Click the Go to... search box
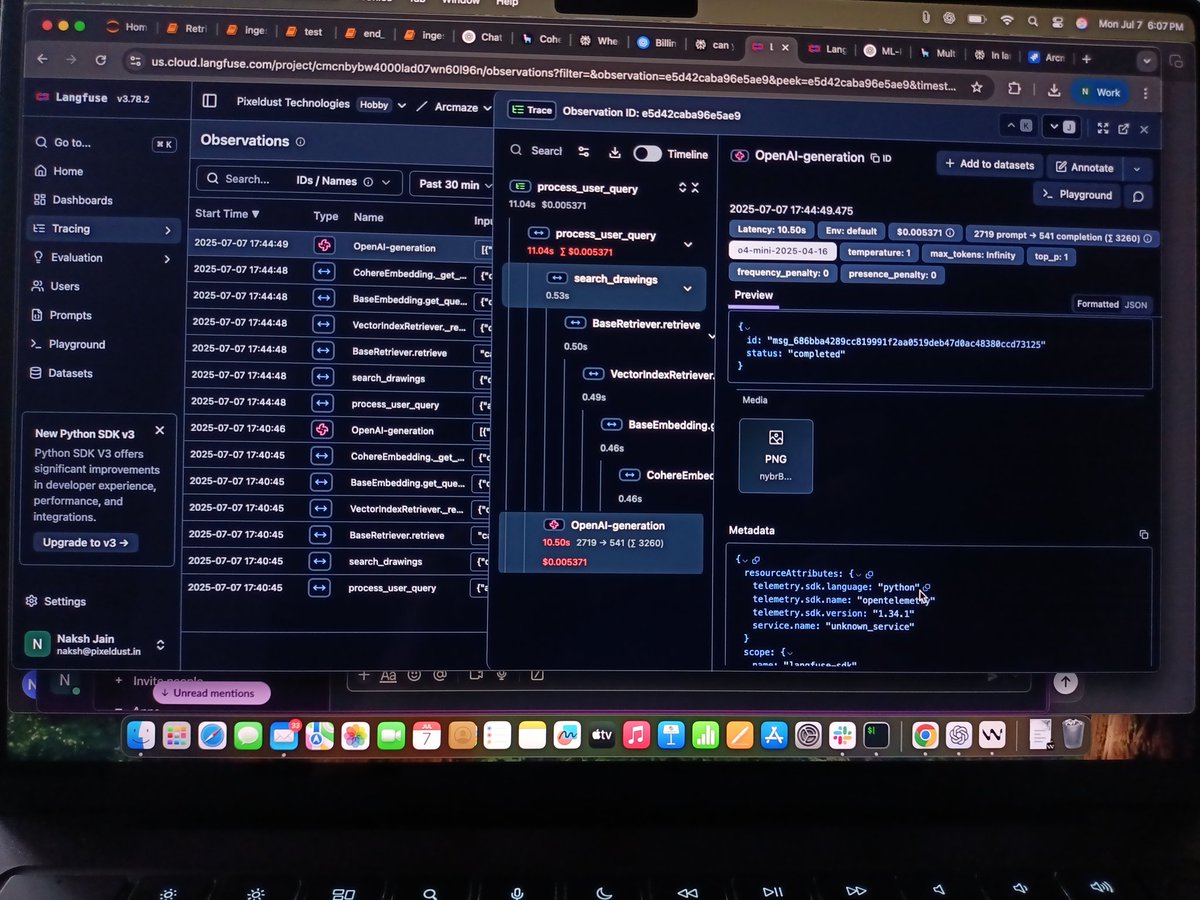Screen dimensions: 1200x900 [x=103, y=143]
